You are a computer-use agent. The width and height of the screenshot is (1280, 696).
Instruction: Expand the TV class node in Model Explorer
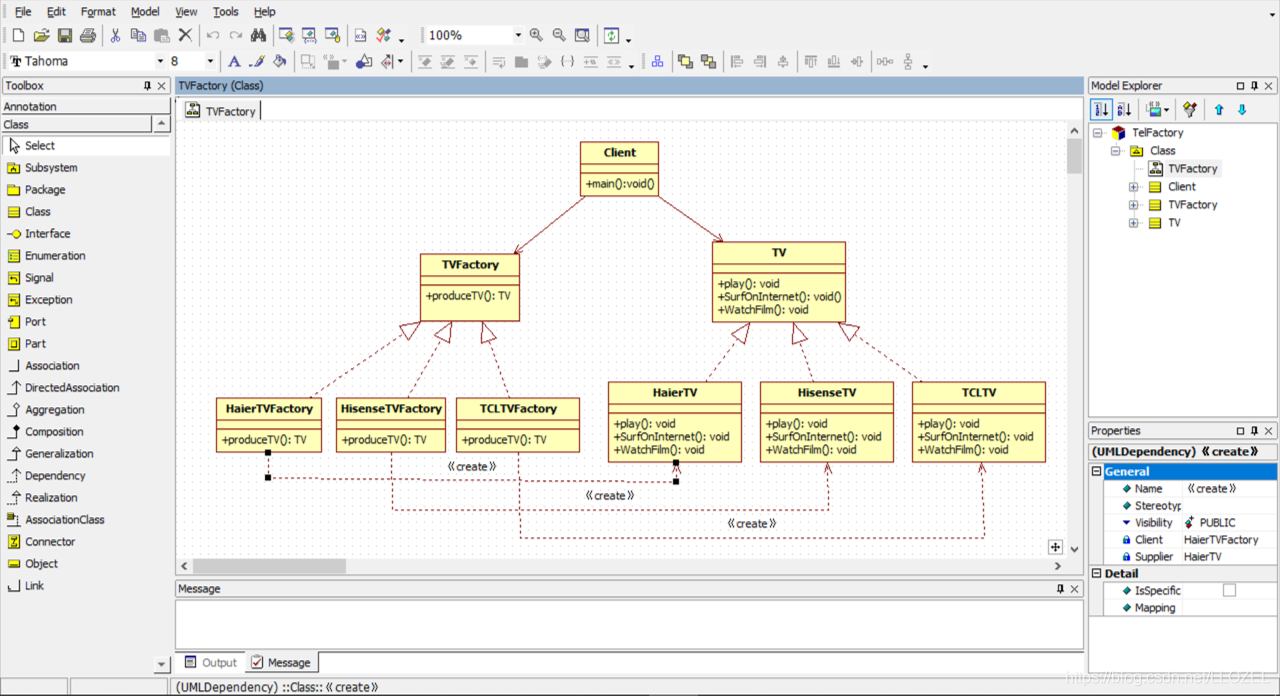point(1133,223)
